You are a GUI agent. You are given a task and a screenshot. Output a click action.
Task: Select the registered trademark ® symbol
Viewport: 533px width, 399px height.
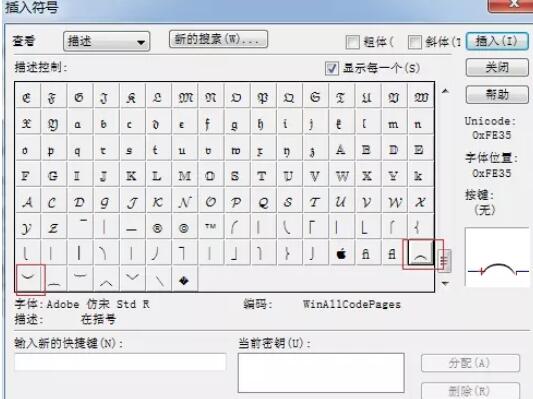click(x=157, y=228)
